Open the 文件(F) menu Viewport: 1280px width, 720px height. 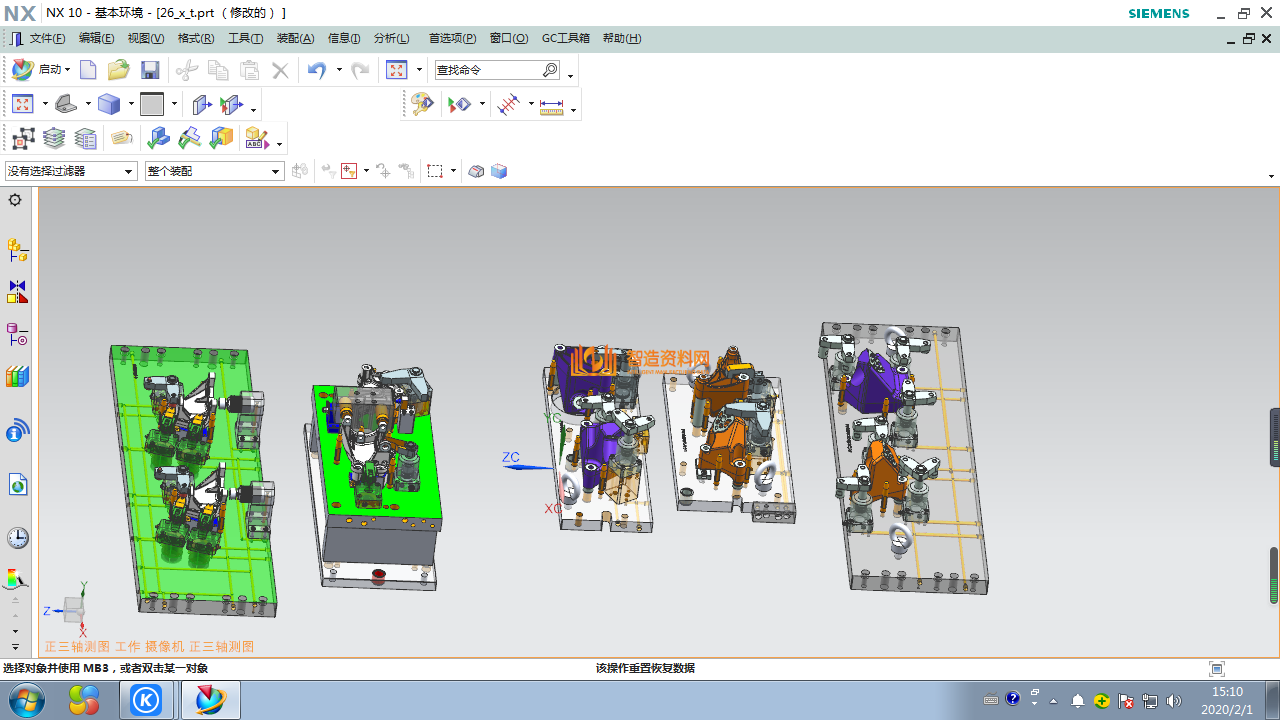point(47,38)
